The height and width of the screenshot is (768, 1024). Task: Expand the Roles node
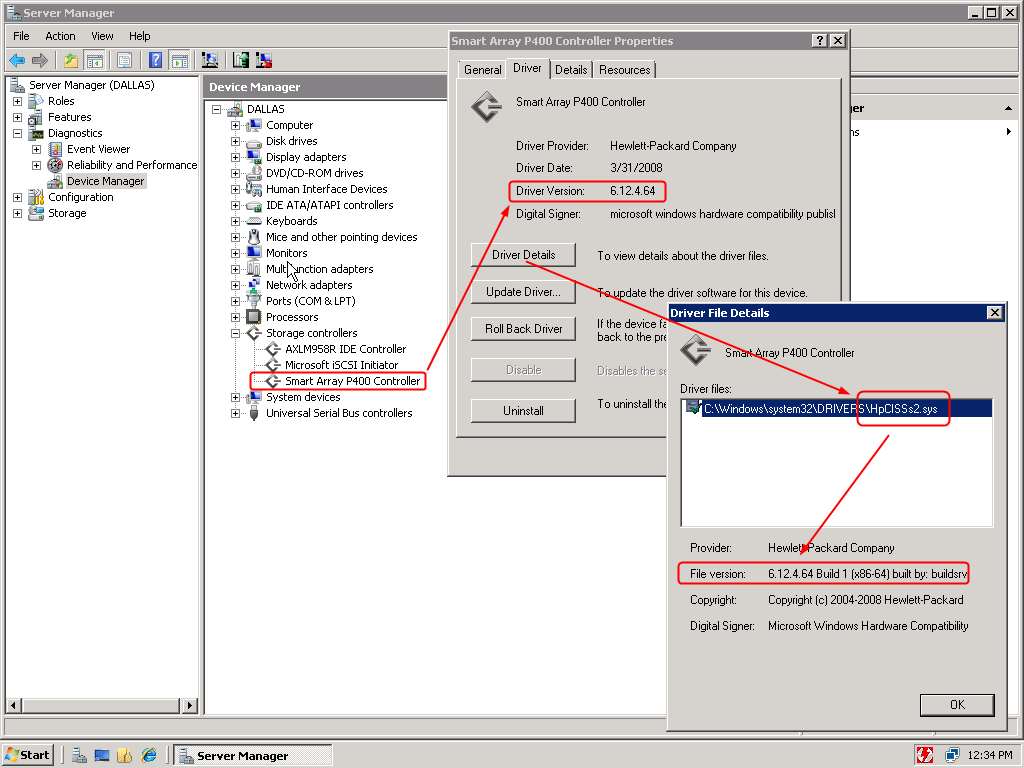tap(18, 101)
